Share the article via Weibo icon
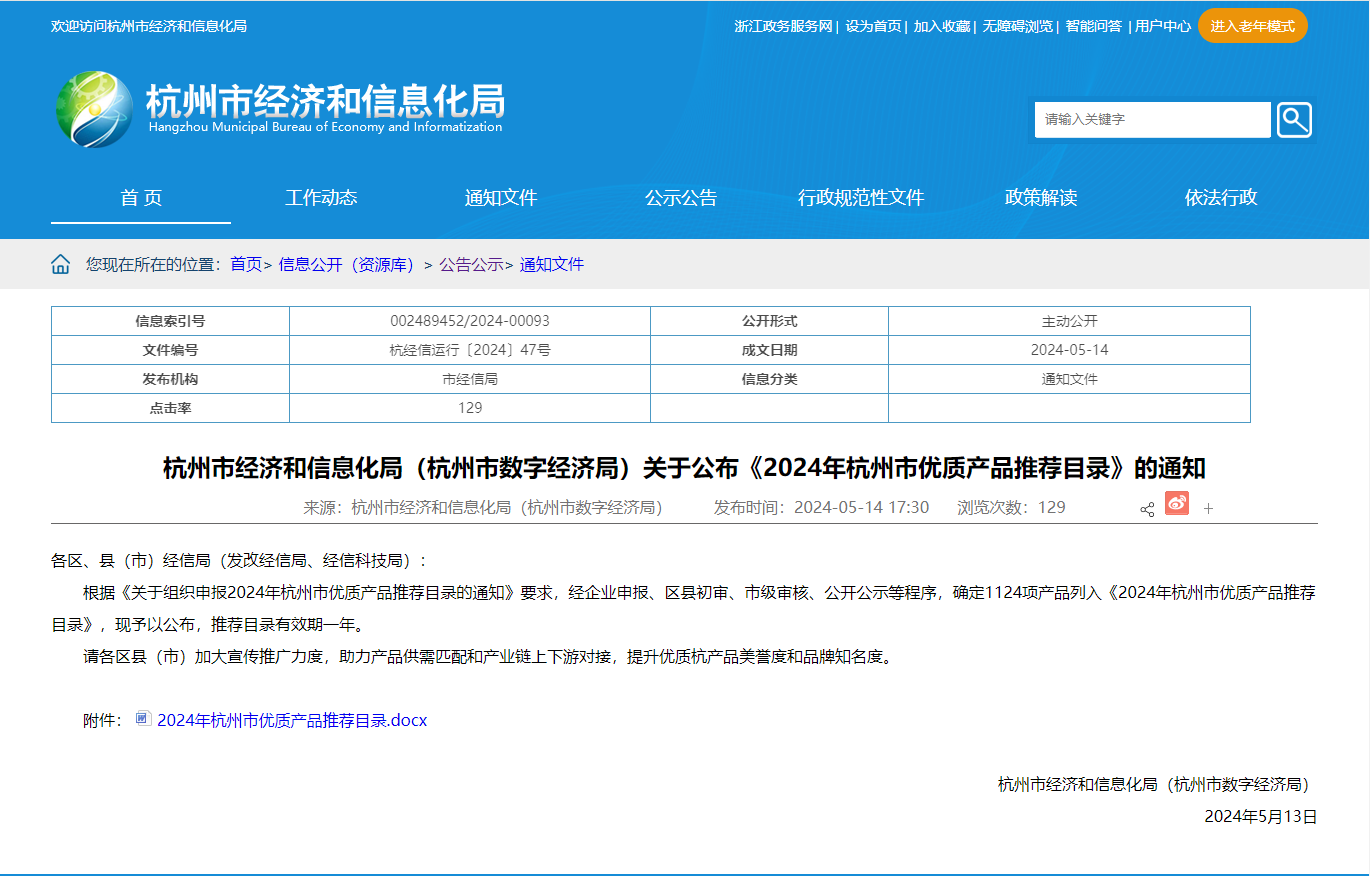Viewport: 1370px width, 876px height. coord(1177,504)
